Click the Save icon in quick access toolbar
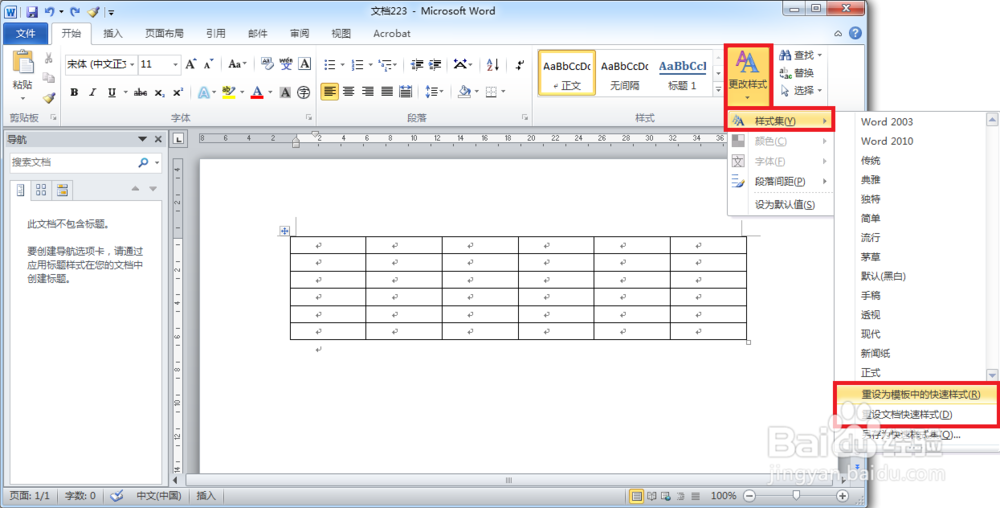1000x508 pixels. [x=33, y=11]
